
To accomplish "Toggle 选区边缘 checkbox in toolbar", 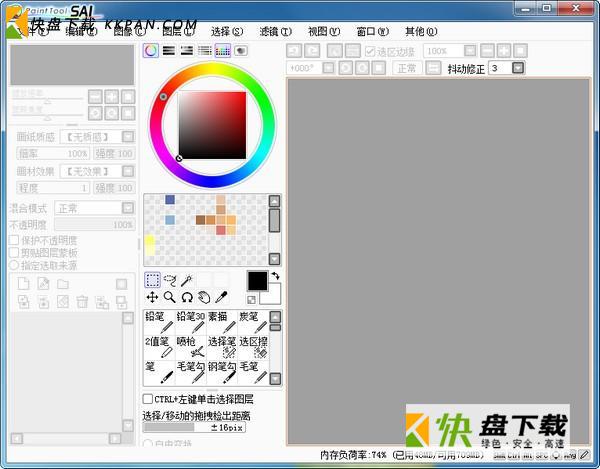I will [x=370, y=51].
